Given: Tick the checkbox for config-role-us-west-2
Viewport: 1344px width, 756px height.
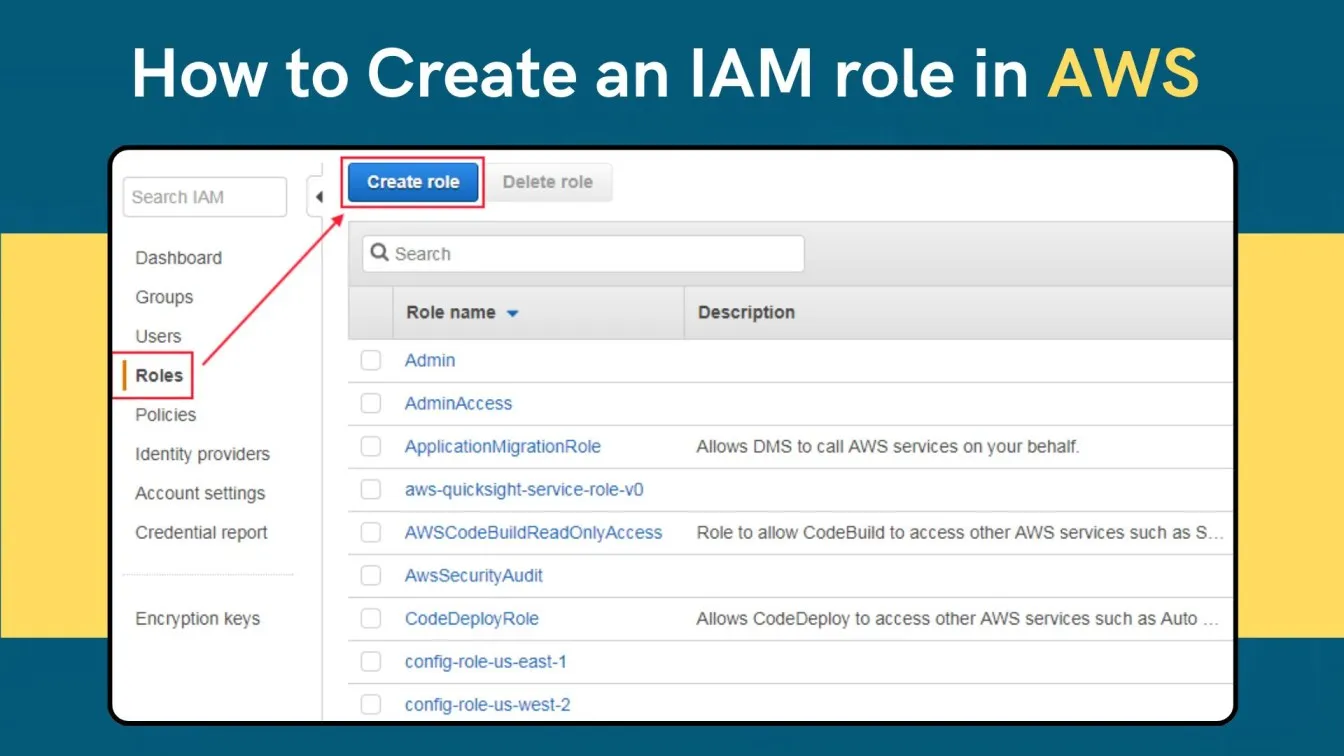Looking at the screenshot, I should [371, 704].
